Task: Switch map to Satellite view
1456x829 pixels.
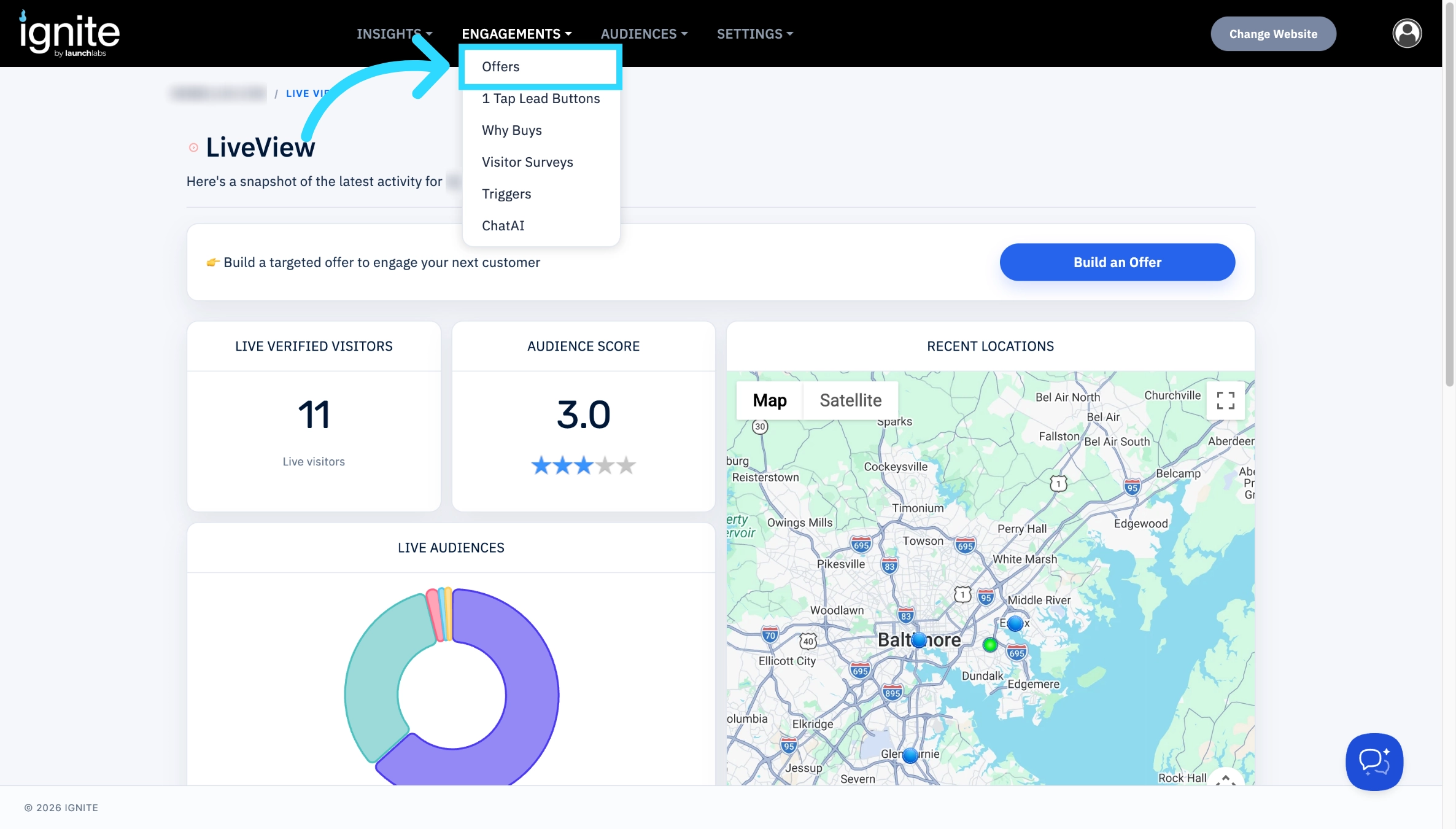Action: (850, 400)
